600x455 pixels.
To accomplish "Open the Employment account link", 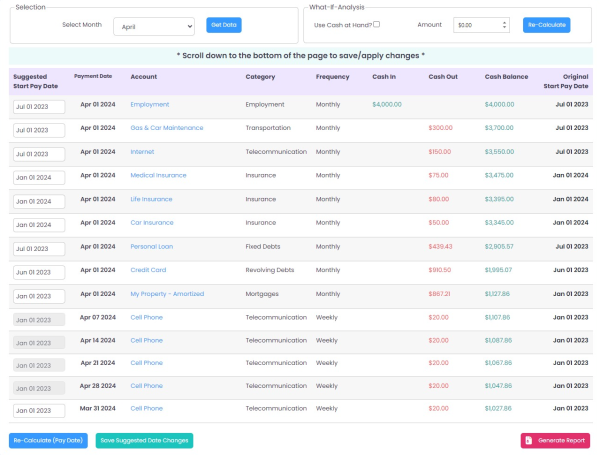I will [x=150, y=104].
